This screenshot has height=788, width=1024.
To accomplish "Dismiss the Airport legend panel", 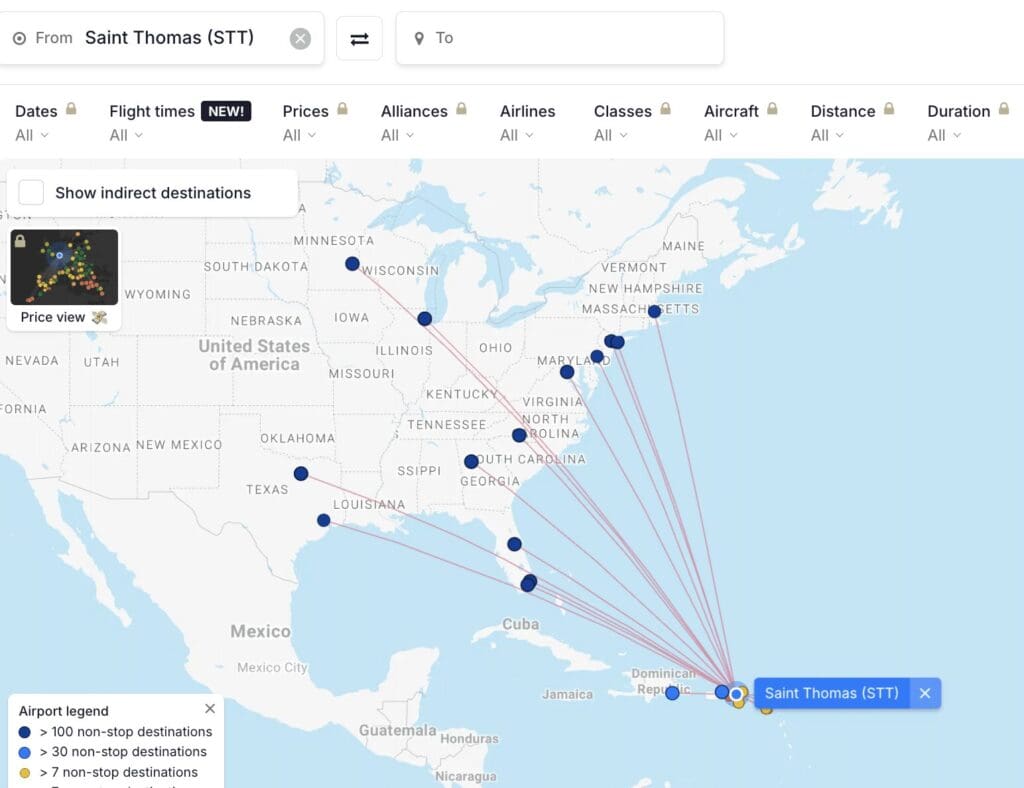I will (x=210, y=709).
